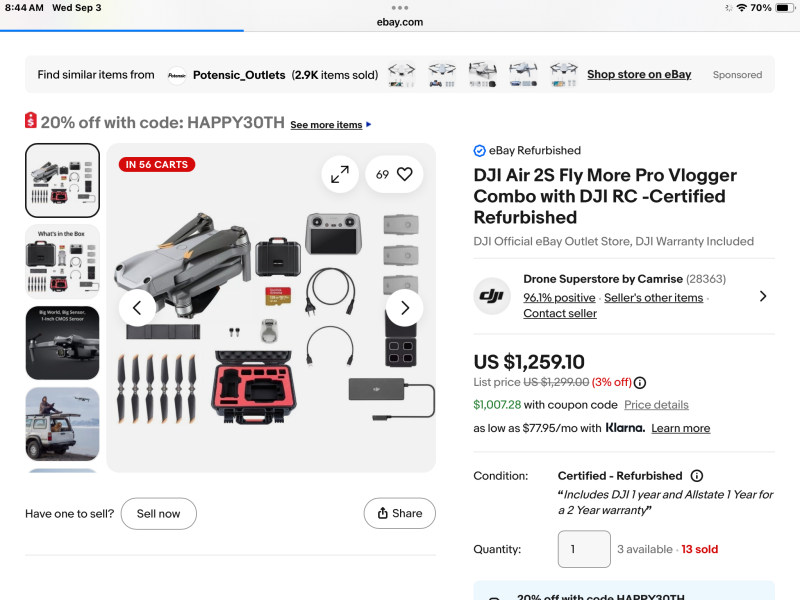Image resolution: width=800 pixels, height=600 pixels.
Task: Open Klarna Learn more link
Action: [x=680, y=428]
